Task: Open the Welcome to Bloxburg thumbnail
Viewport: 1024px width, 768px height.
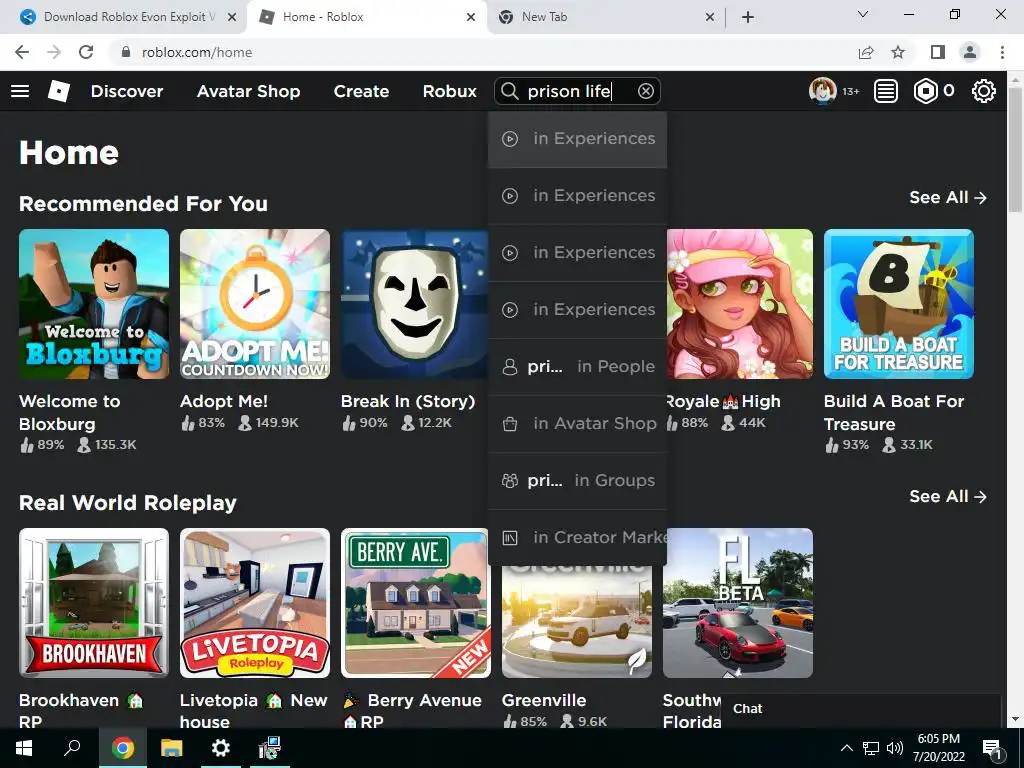Action: click(94, 304)
